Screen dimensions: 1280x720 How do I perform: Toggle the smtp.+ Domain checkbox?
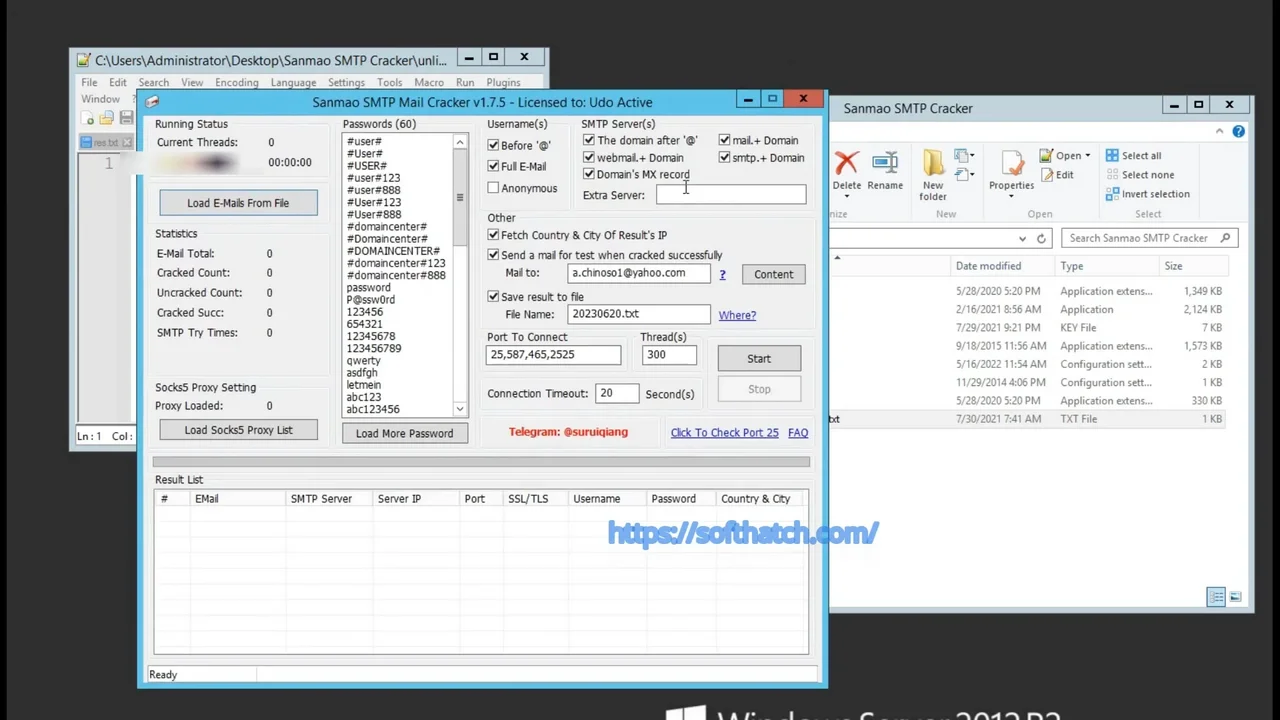click(724, 157)
